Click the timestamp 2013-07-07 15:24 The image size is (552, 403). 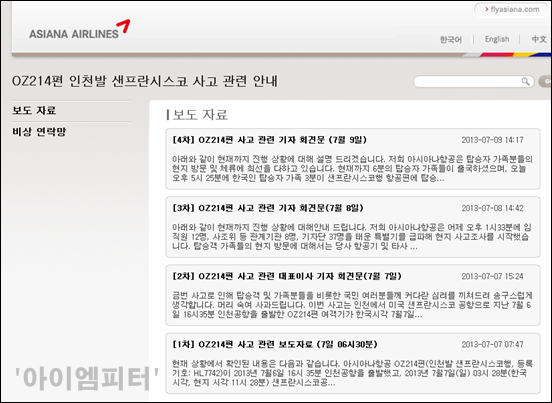click(x=492, y=276)
